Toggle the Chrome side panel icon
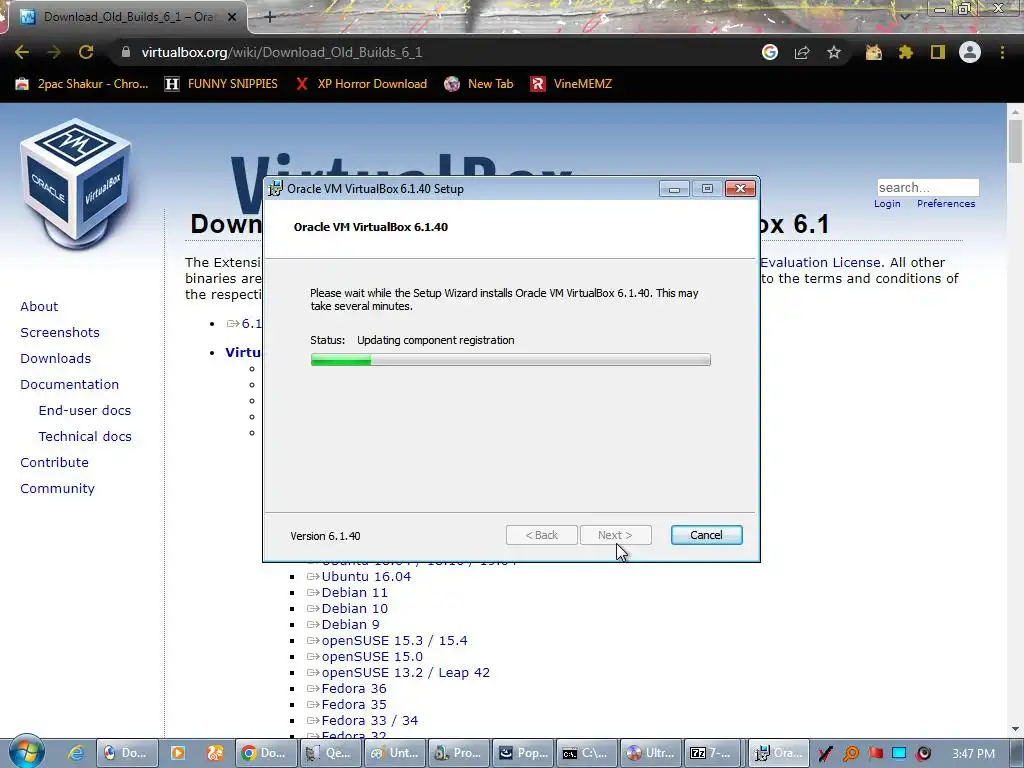This screenshot has width=1024, height=768. 938,52
